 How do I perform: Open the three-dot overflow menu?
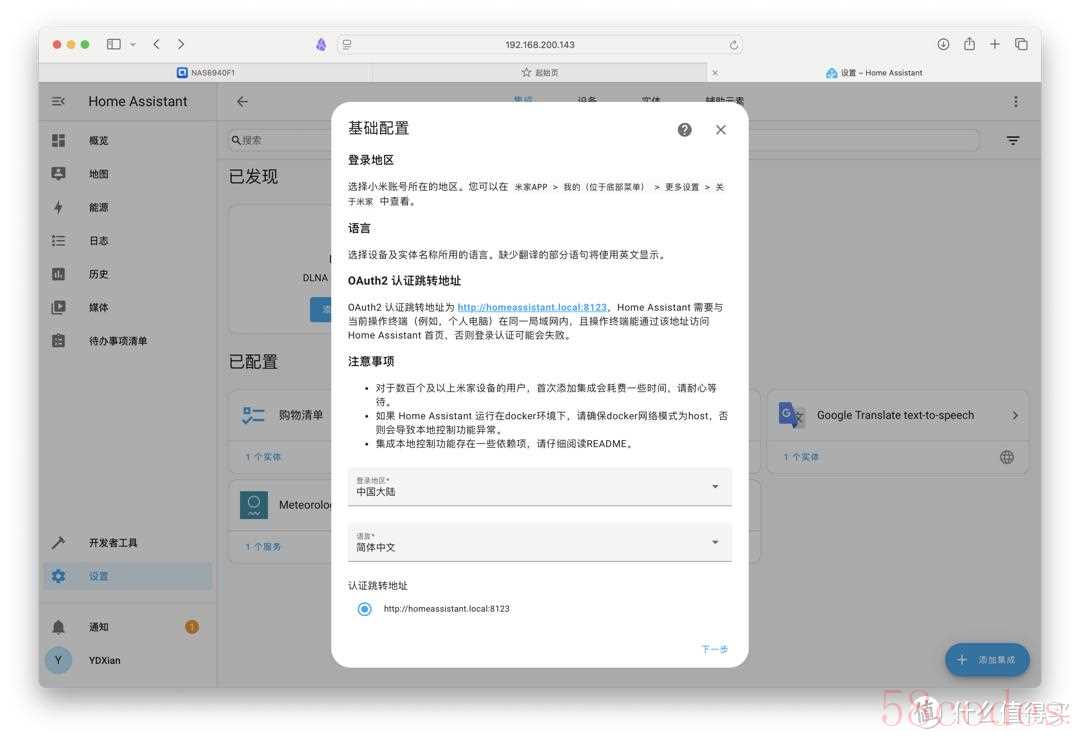(1015, 102)
